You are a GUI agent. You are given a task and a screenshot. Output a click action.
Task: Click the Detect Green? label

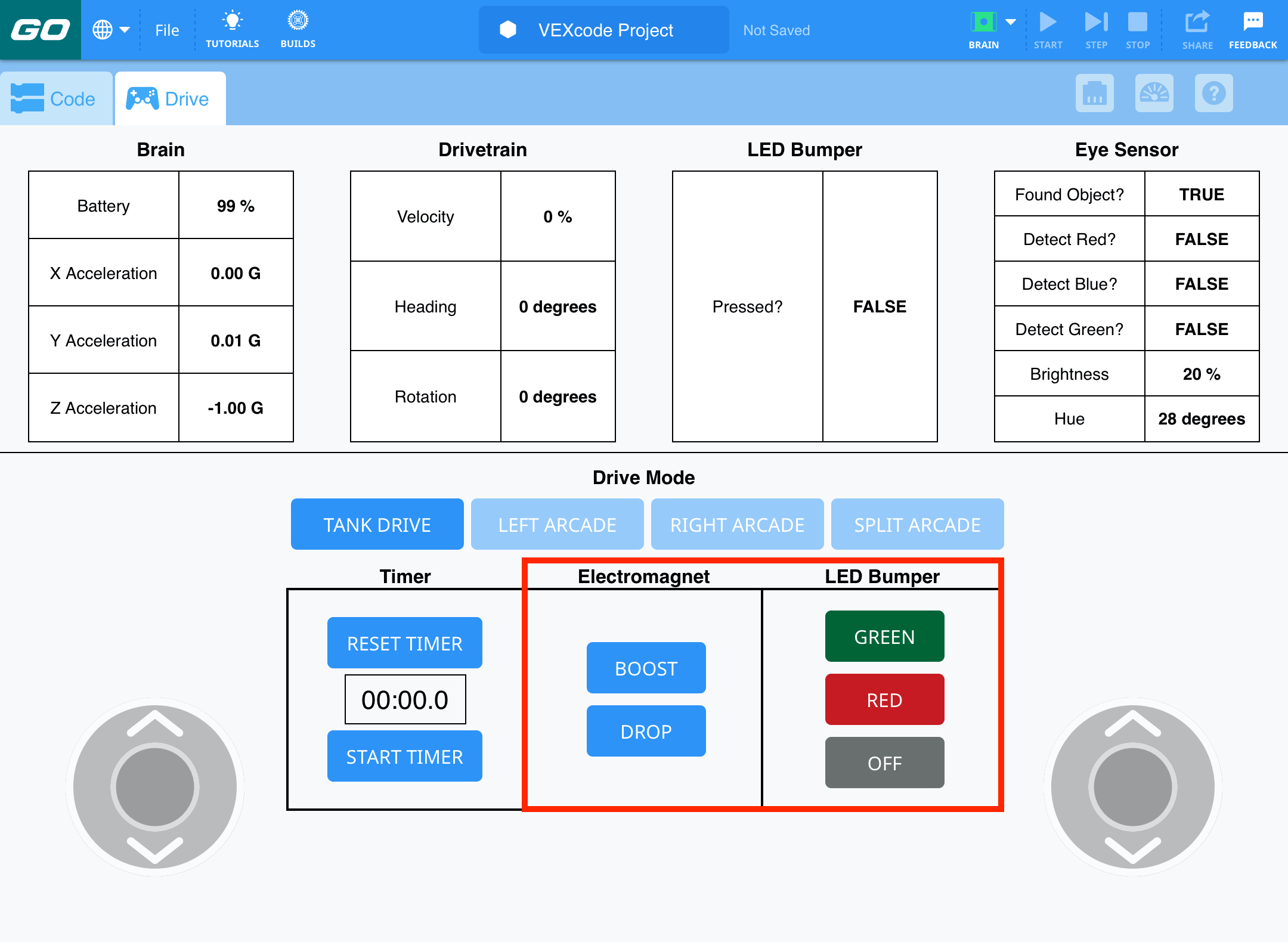click(1069, 329)
